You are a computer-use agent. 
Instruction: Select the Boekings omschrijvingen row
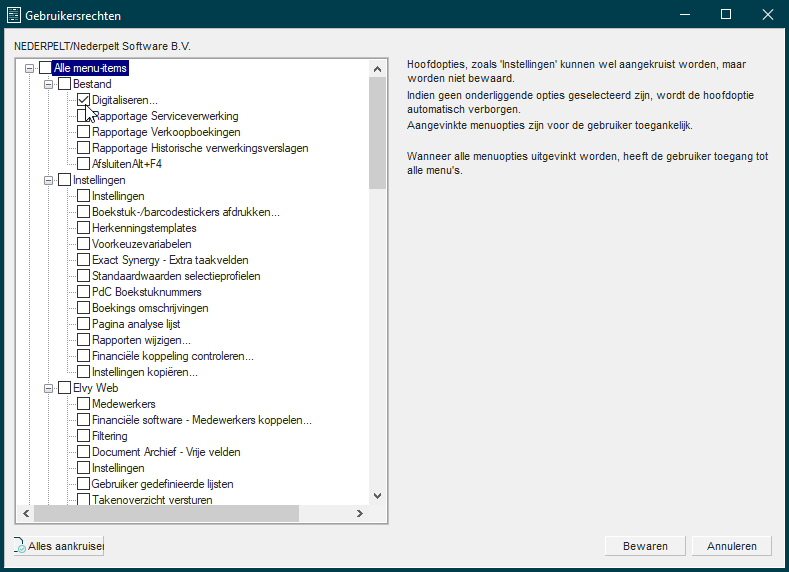point(150,308)
